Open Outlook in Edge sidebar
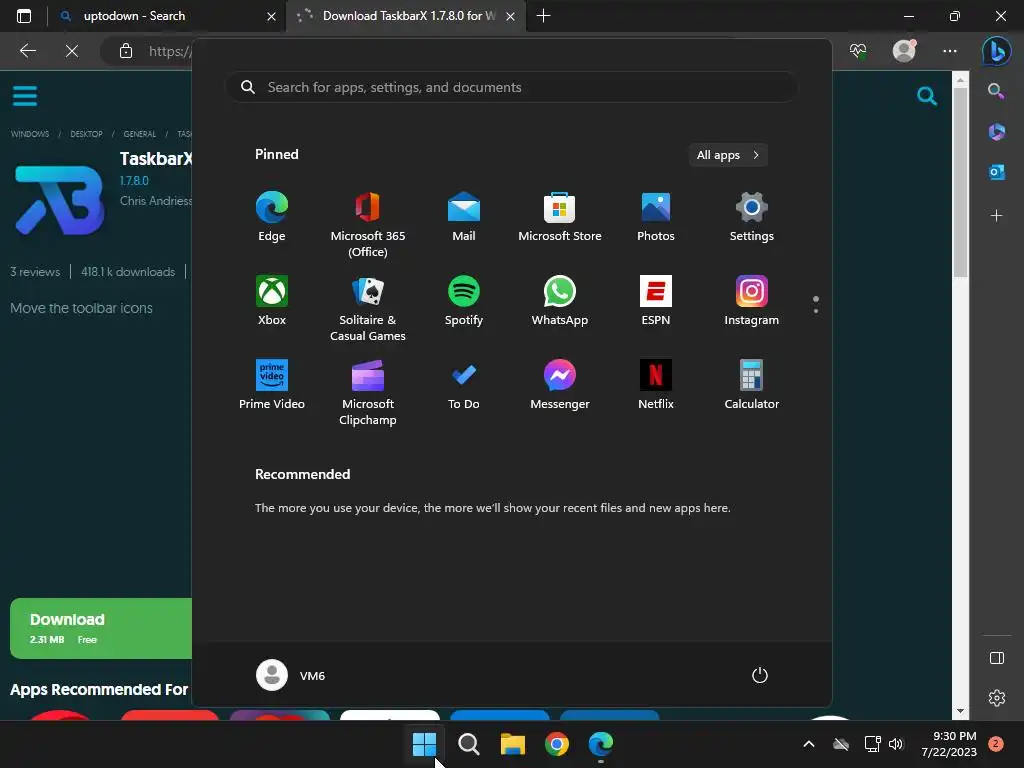Screen dimensions: 1024x768 (x=997, y=172)
